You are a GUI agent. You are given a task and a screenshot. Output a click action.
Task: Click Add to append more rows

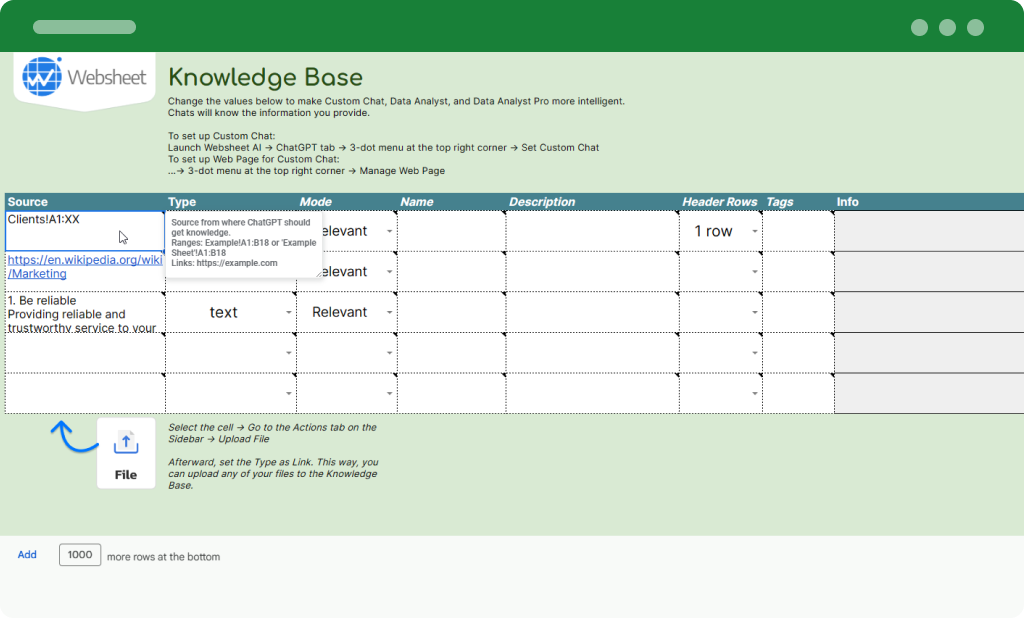coord(27,555)
